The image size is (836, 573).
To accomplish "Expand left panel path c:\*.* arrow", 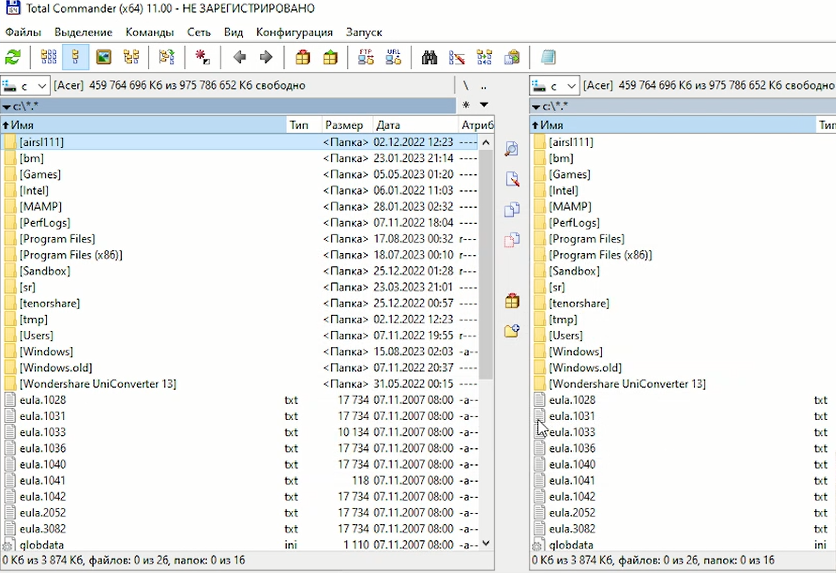I will 6,107.
